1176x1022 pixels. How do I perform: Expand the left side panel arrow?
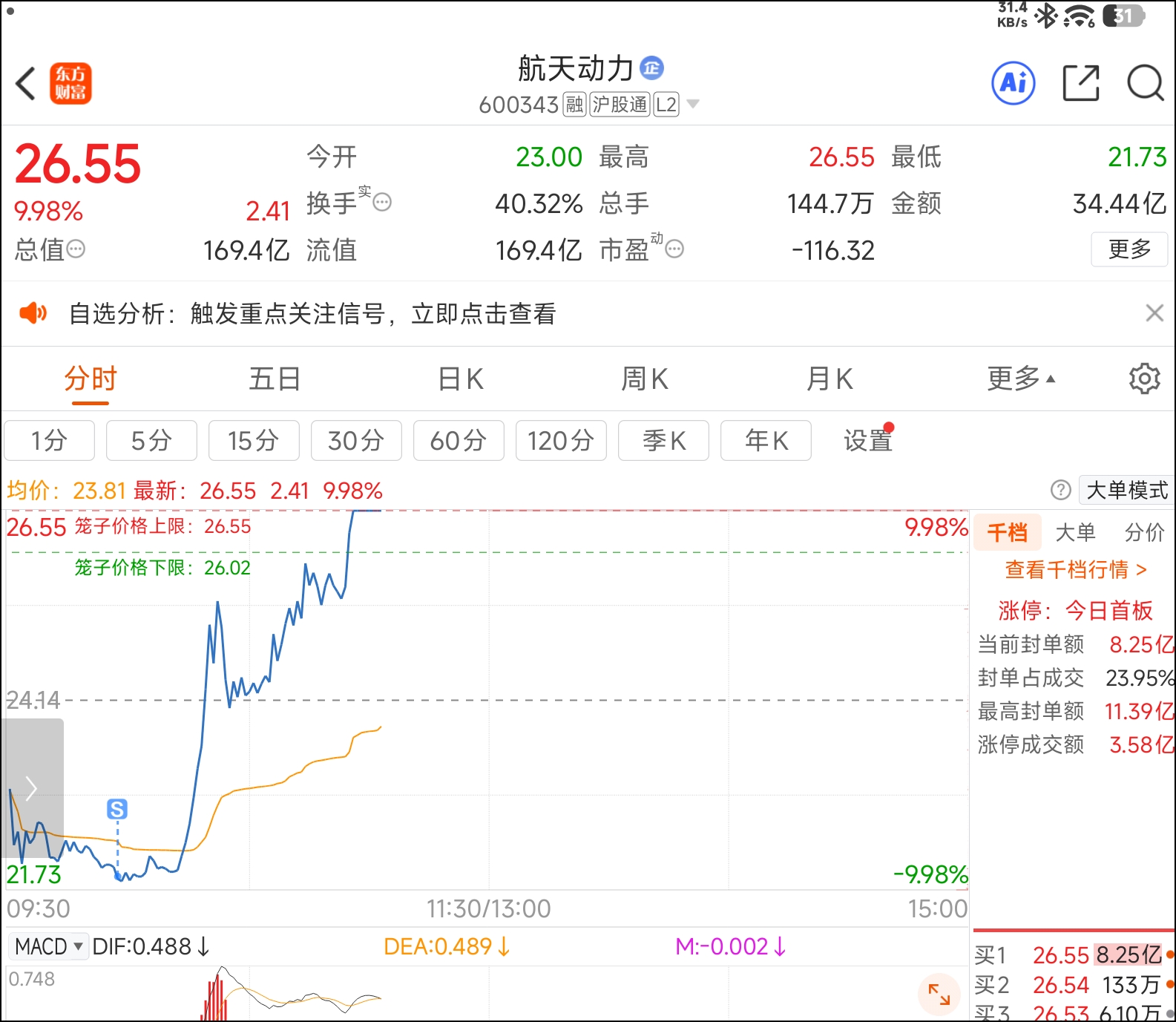coord(31,788)
